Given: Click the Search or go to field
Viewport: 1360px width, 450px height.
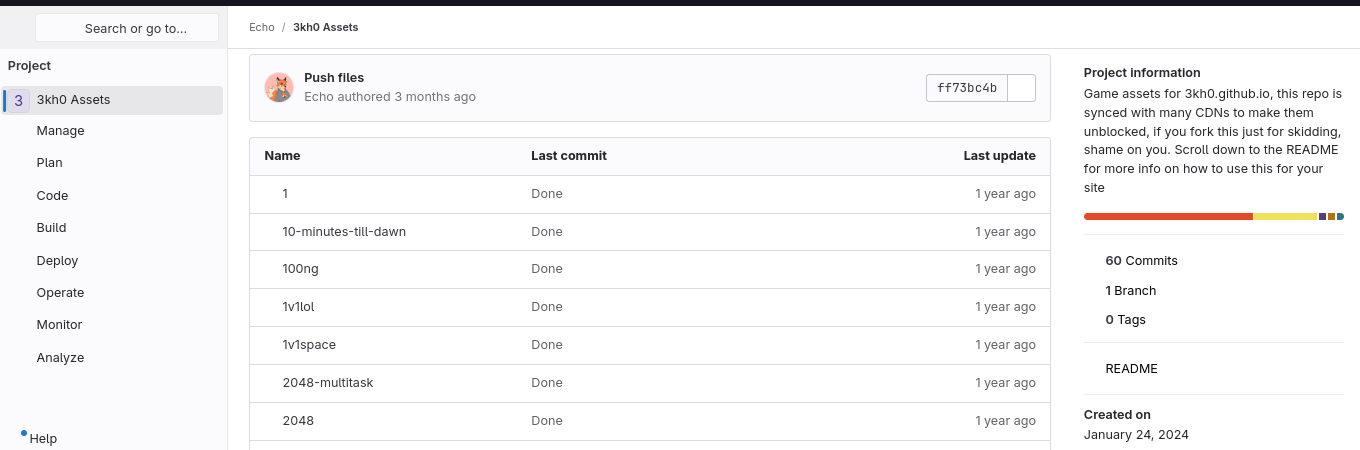Looking at the screenshot, I should (x=127, y=28).
